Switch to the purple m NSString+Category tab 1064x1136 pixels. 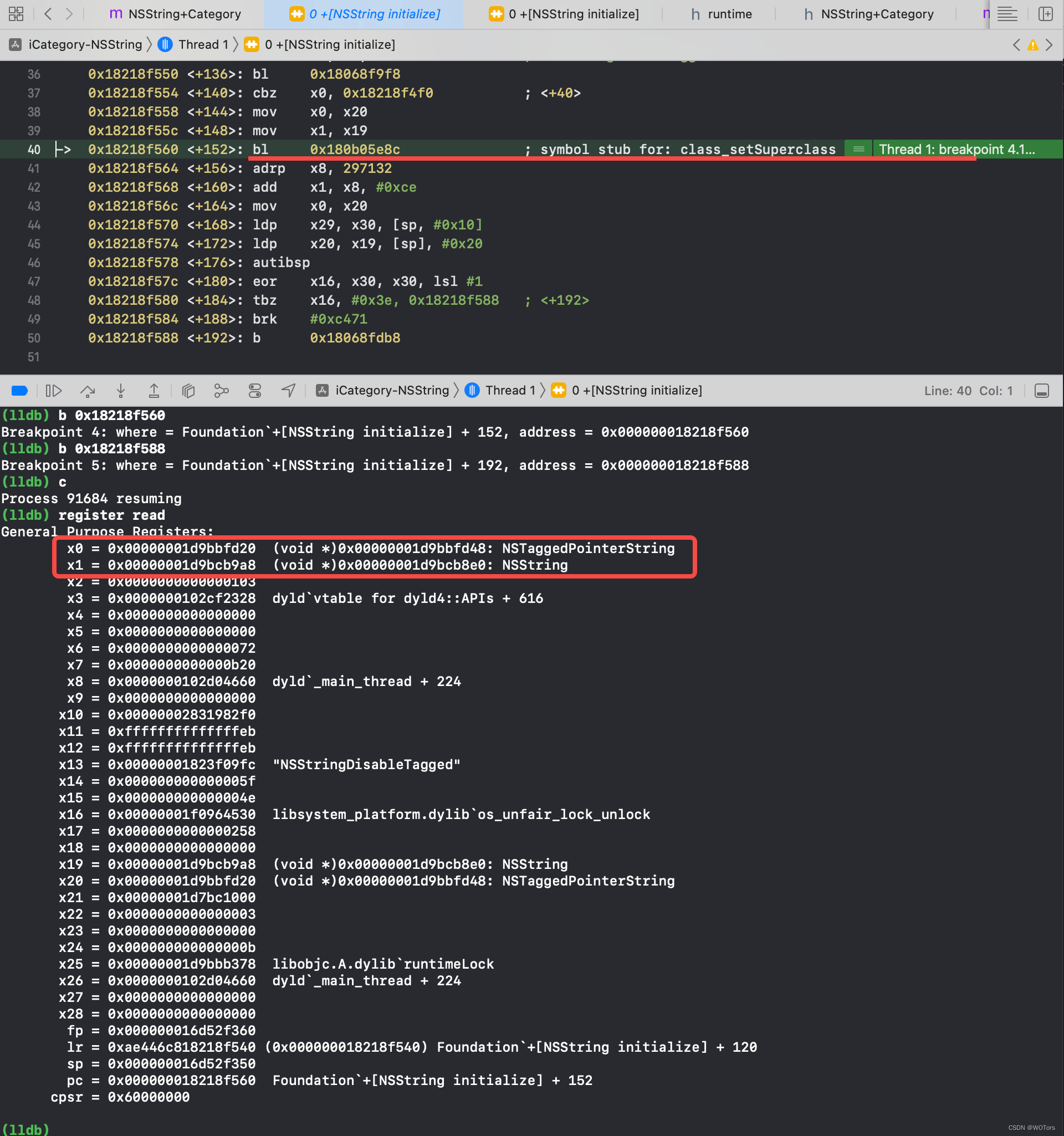pos(175,14)
